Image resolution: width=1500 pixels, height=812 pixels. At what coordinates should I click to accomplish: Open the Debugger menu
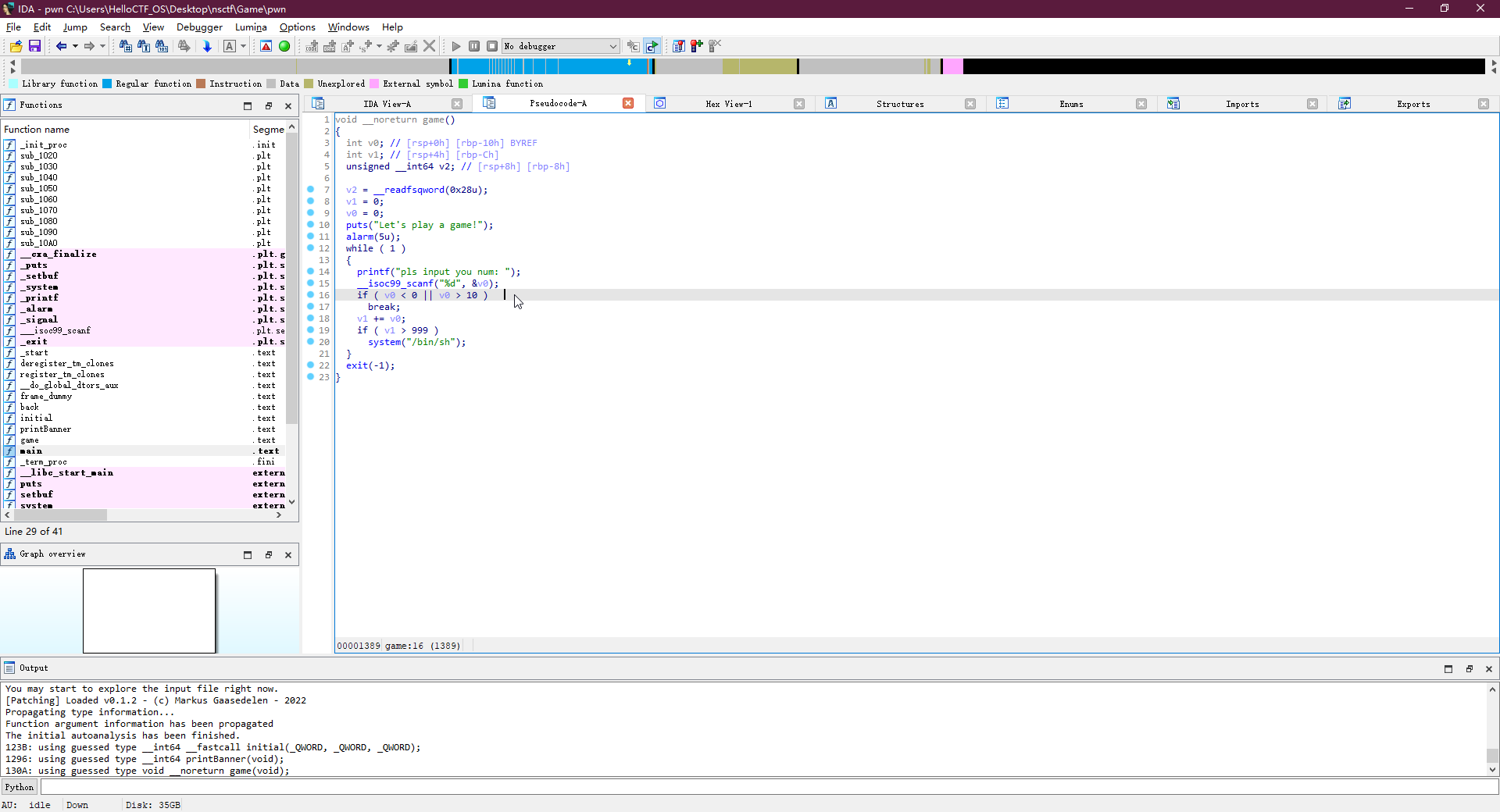pos(199,27)
